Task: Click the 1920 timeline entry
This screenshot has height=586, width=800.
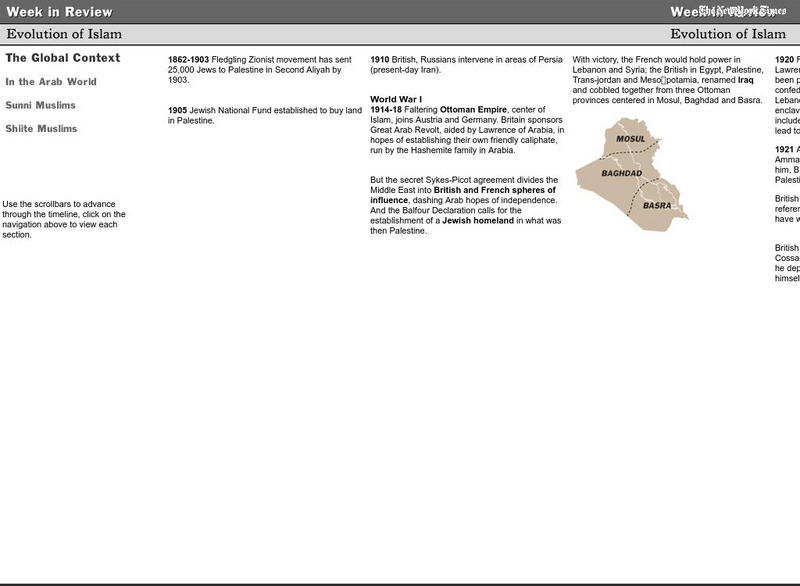Action: 787,95
